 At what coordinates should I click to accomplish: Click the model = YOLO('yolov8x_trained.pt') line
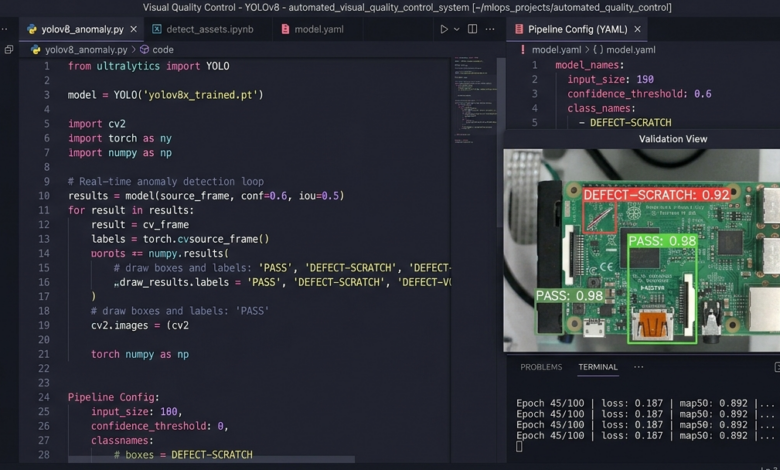click(165, 95)
